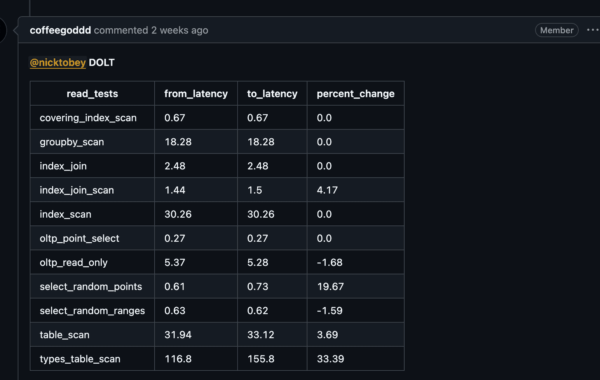Screen dimensions: 600x380
Task: Click the select_random_points value 19.67
Action: [331, 287]
